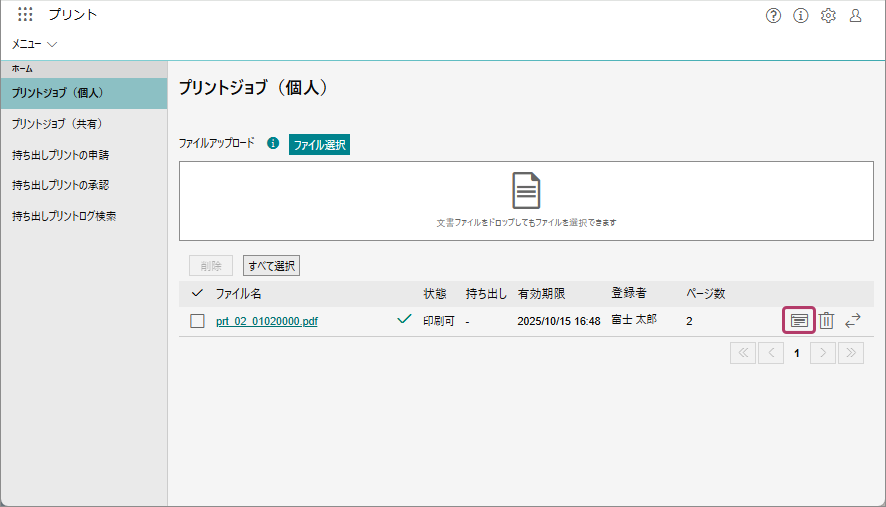This screenshot has height=507, width=886.
Task: Click the すべて選択 button
Action: click(x=271, y=266)
